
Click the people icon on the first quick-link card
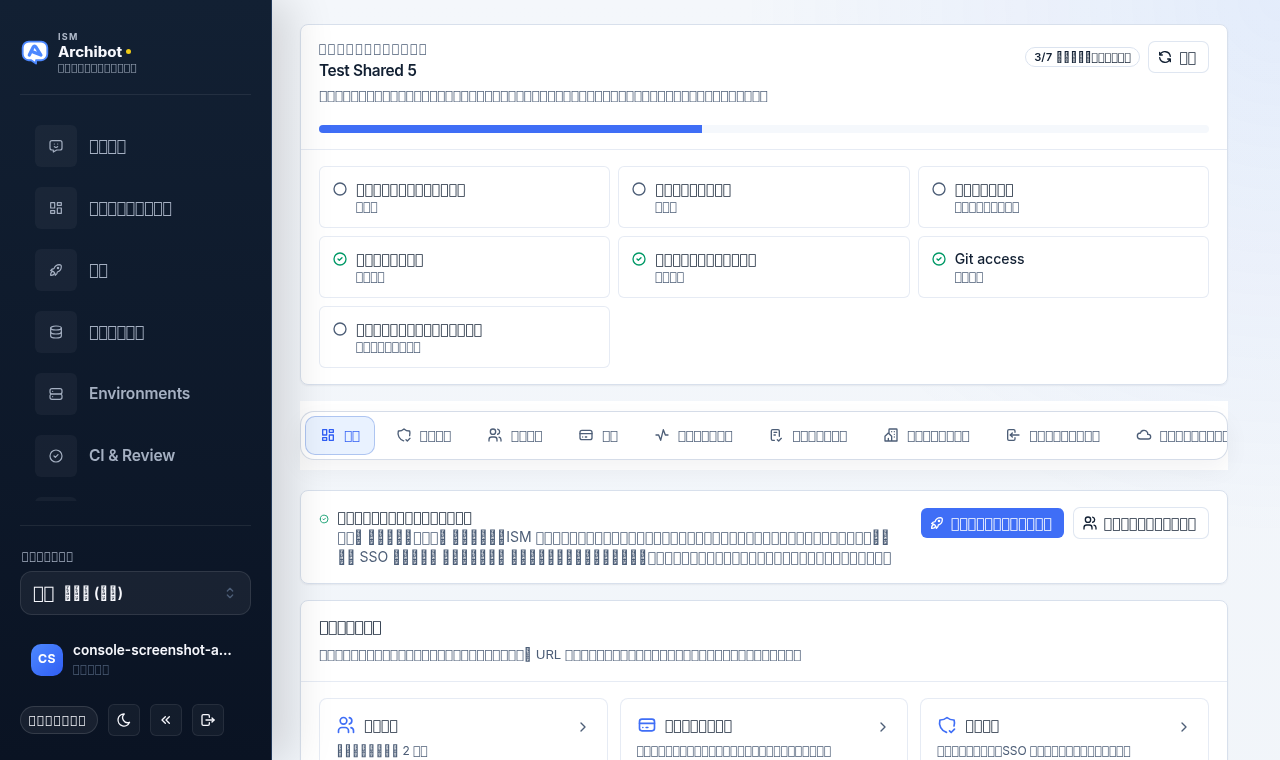pos(346,725)
